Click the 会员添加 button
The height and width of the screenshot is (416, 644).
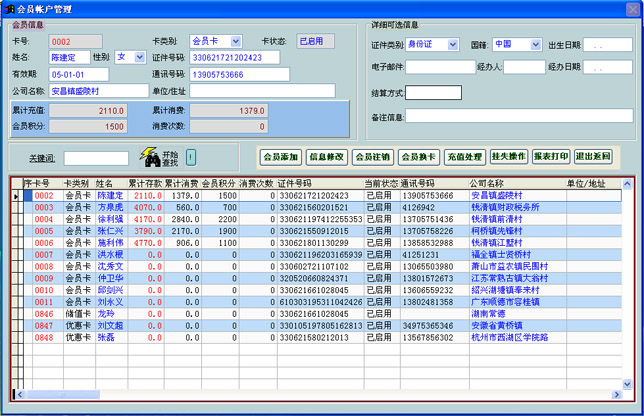click(281, 157)
